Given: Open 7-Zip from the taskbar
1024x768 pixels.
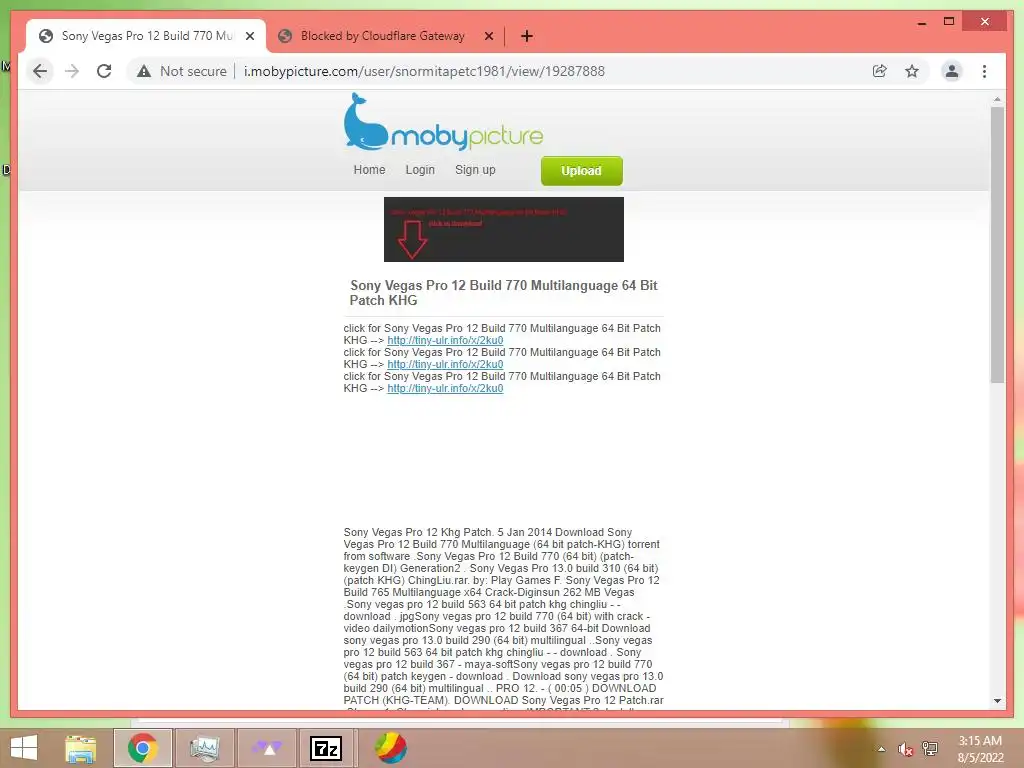Looking at the screenshot, I should 326,748.
